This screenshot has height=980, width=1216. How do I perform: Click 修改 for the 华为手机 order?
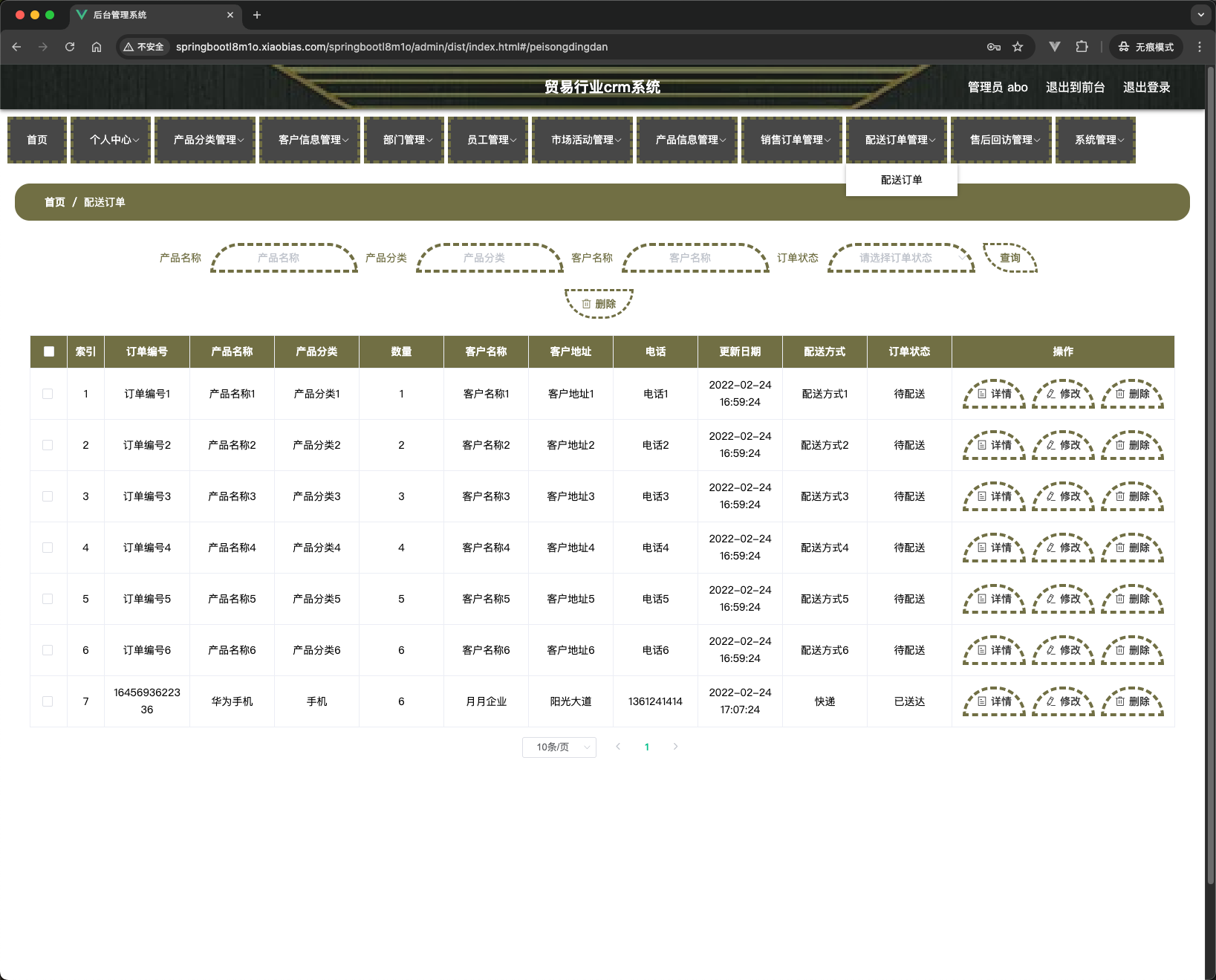pyautogui.click(x=1063, y=701)
